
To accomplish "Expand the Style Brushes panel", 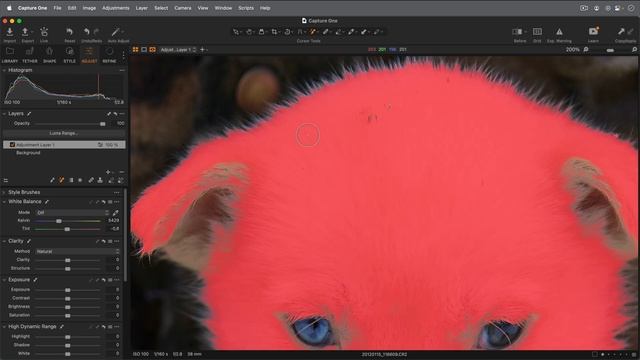I will [4, 192].
